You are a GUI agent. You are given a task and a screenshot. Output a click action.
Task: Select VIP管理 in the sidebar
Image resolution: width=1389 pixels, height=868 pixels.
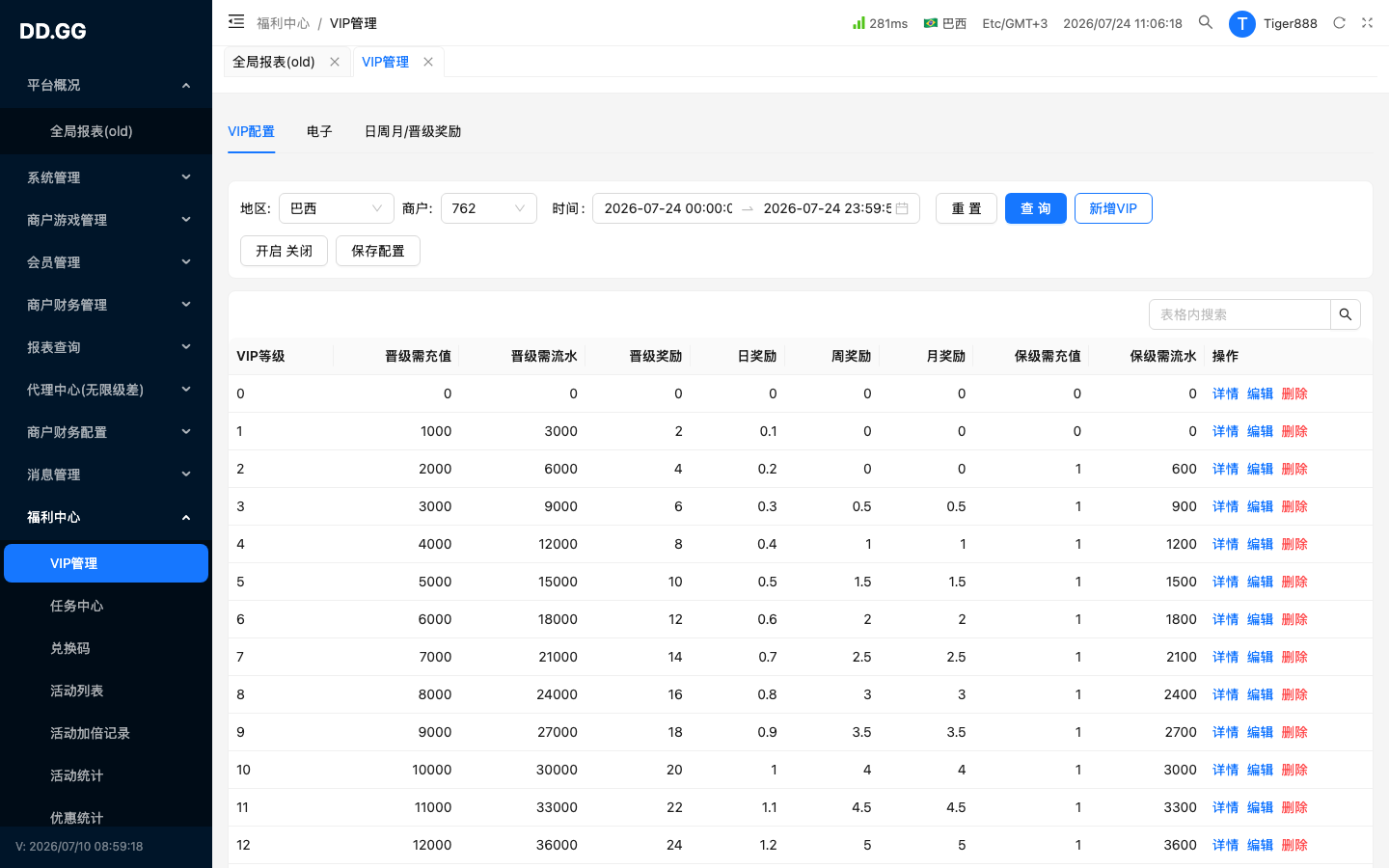106,563
